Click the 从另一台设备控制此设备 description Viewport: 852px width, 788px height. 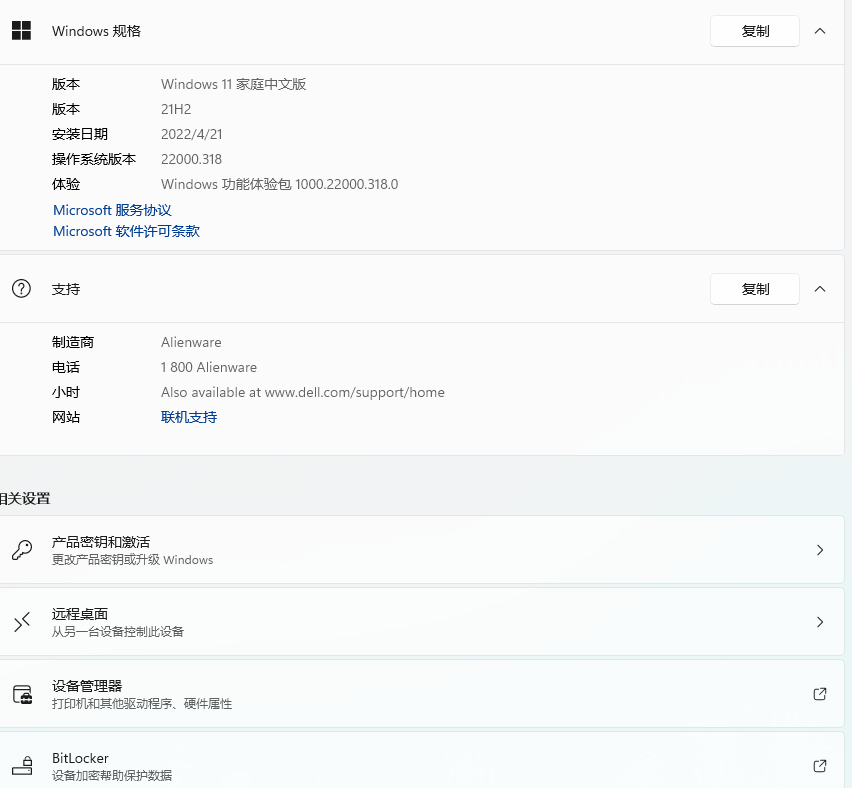pos(118,631)
